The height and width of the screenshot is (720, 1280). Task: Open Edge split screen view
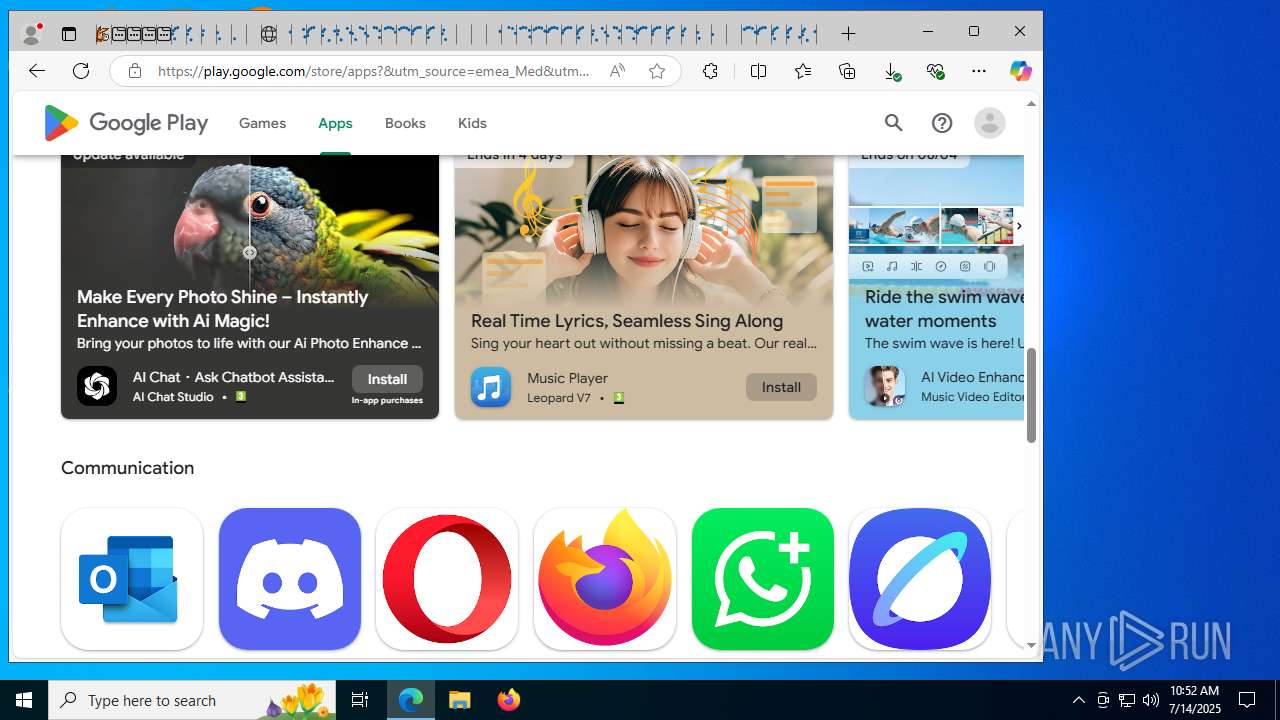(758, 71)
